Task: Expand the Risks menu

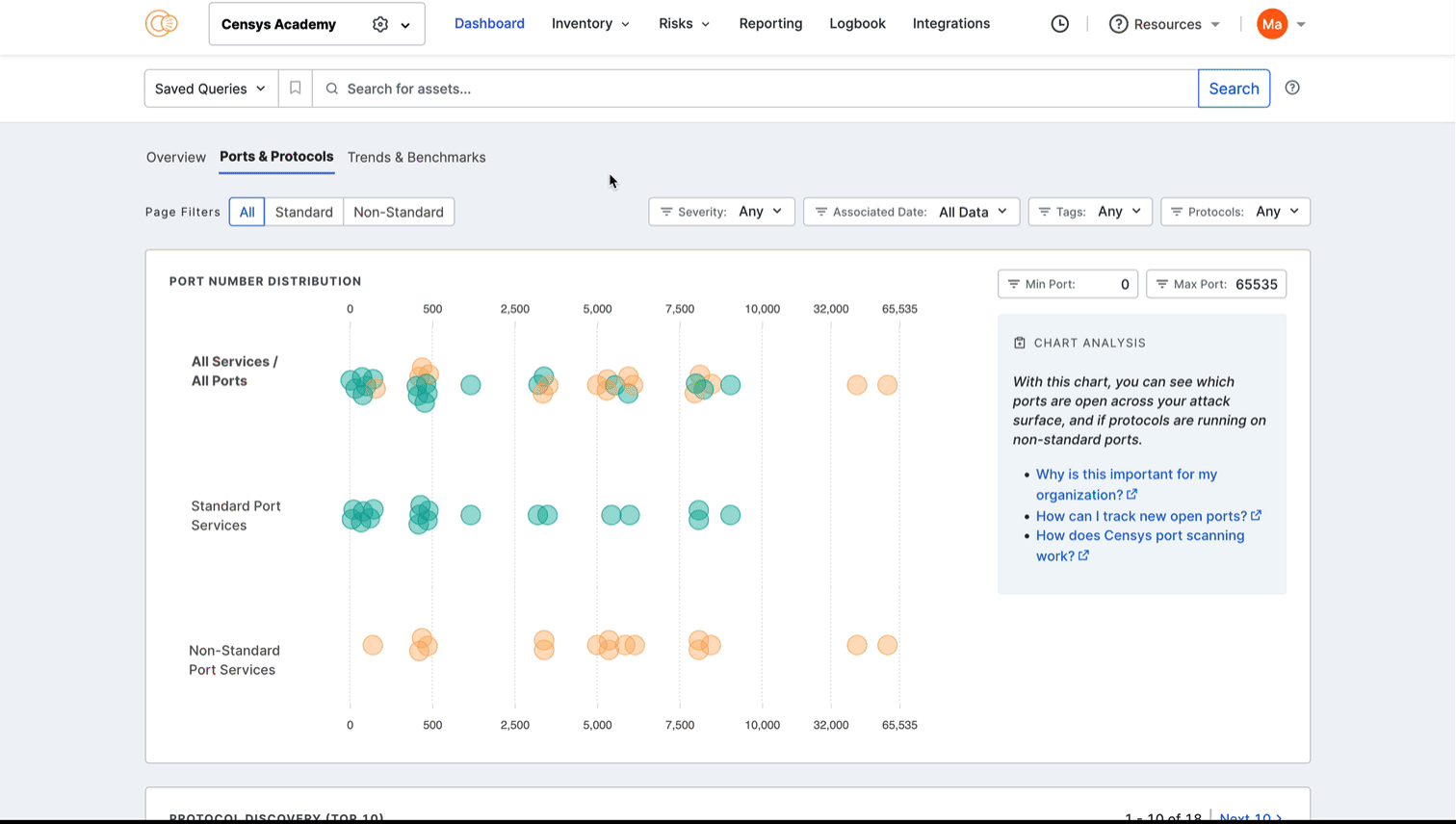Action: pos(684,23)
